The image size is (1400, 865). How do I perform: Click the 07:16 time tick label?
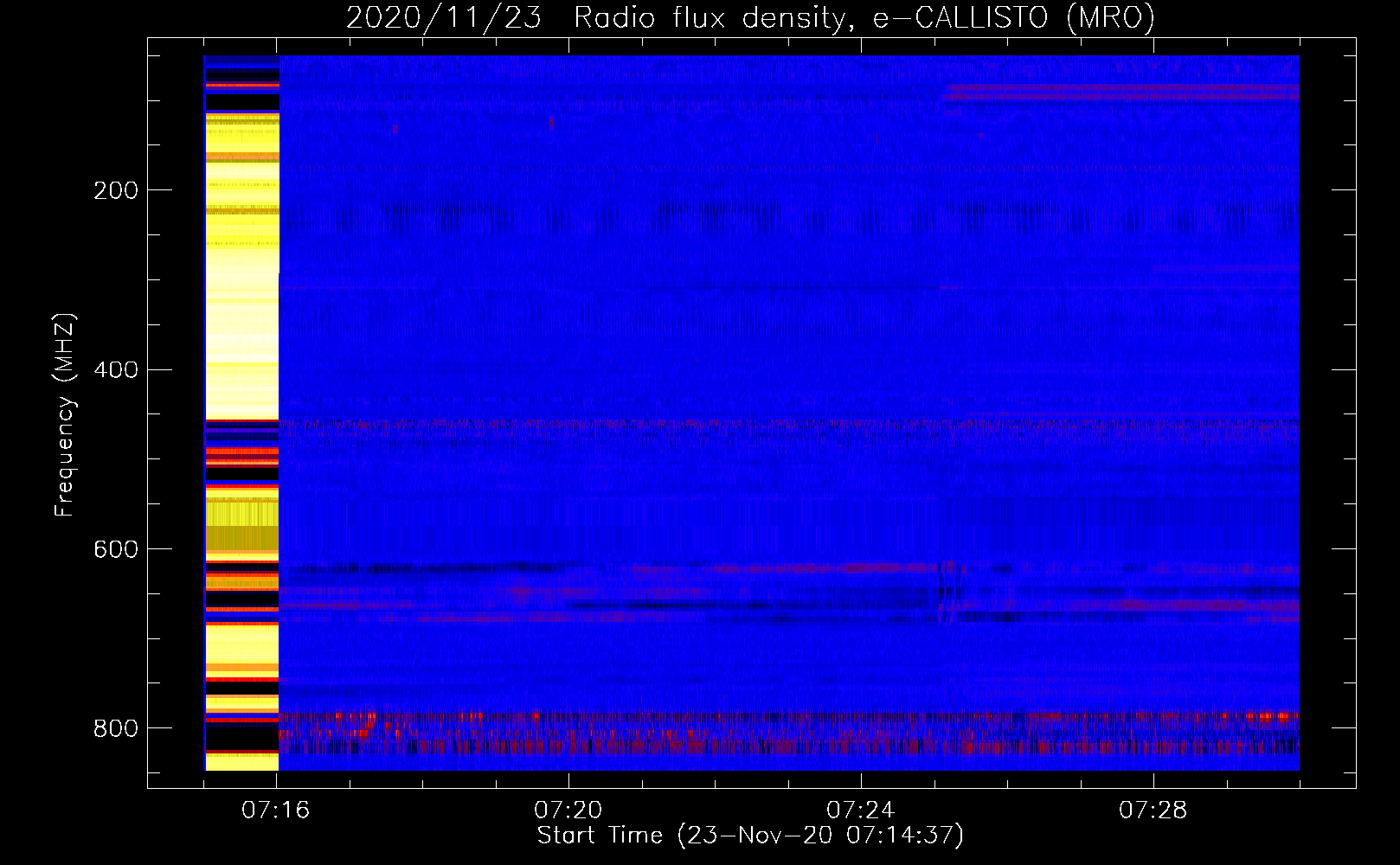276,811
